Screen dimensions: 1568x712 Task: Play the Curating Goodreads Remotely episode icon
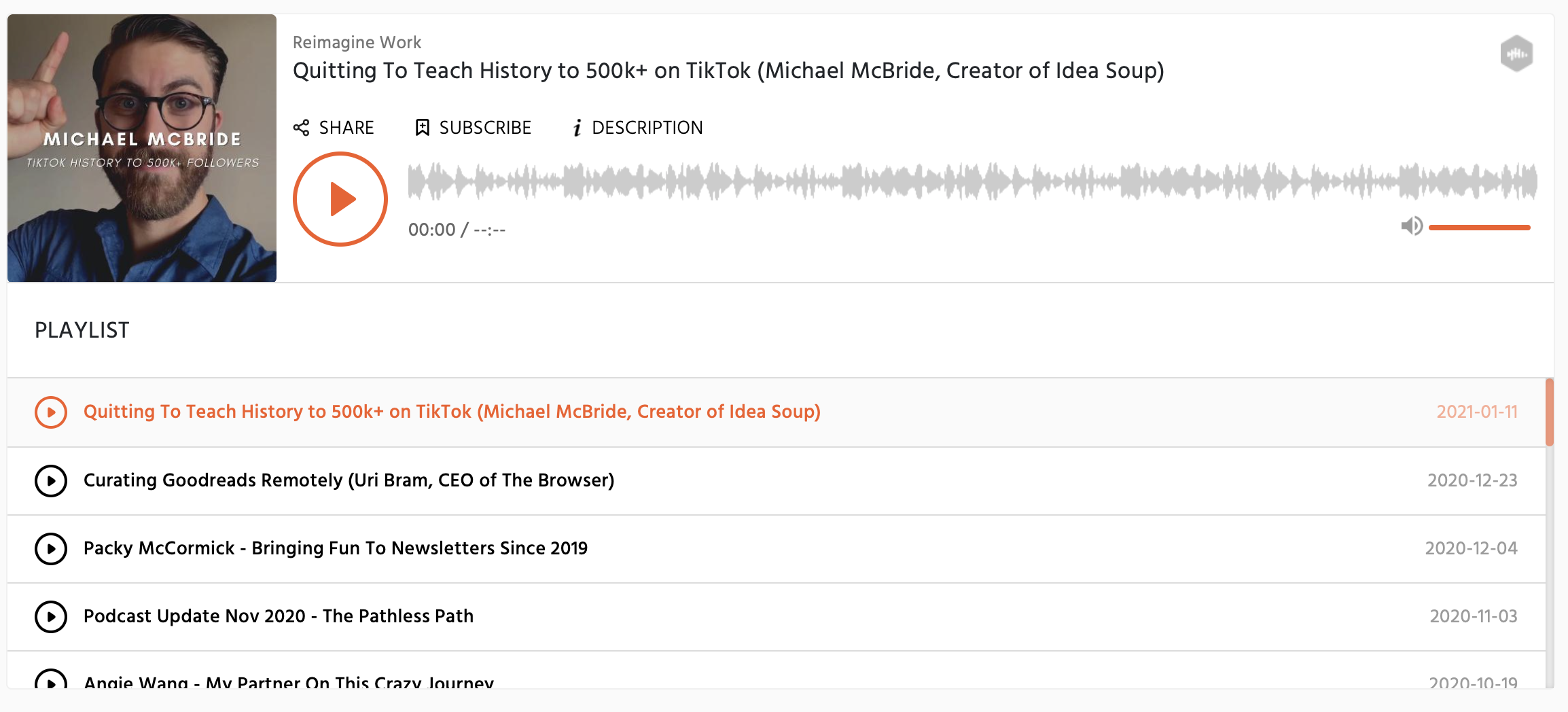pyautogui.click(x=51, y=481)
